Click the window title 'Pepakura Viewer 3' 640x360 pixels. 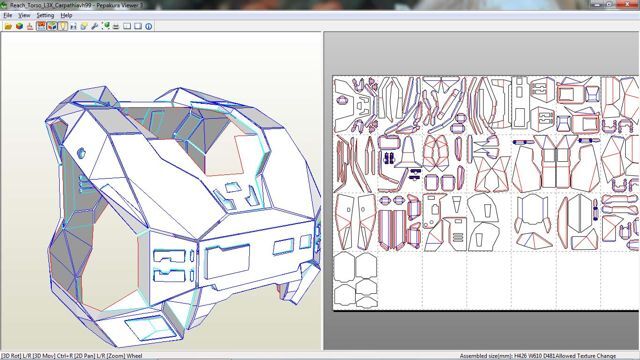click(x=120, y=5)
